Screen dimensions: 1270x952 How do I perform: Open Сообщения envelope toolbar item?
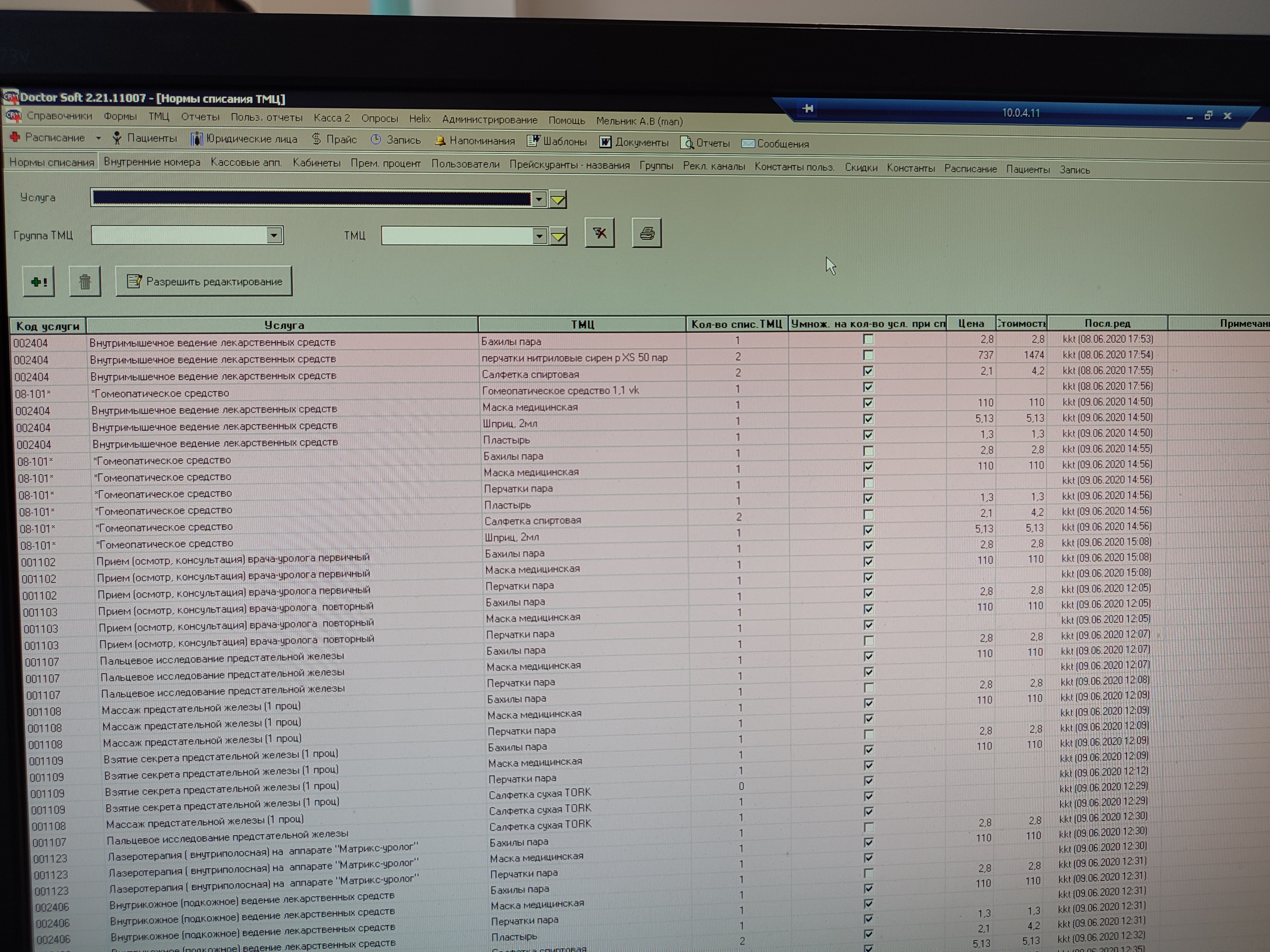pos(775,144)
